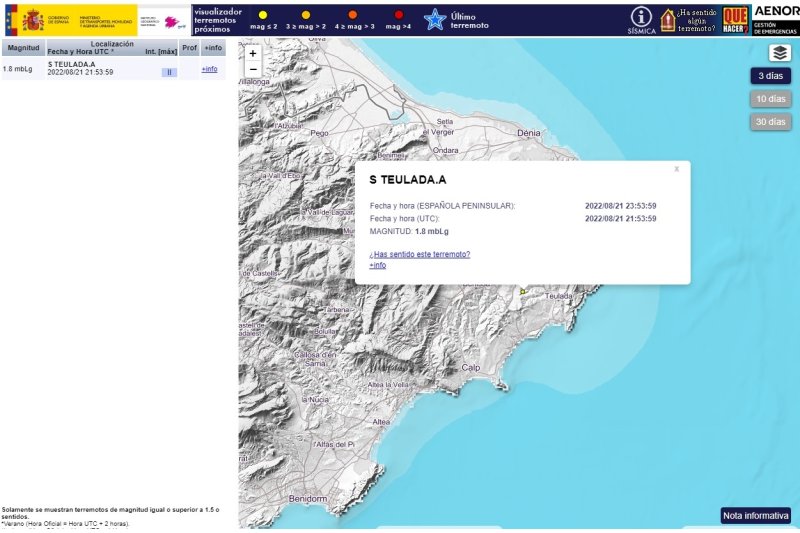Click the red mag > 4 legend dot
Screen dimensions: 800x533
[x=399, y=15]
